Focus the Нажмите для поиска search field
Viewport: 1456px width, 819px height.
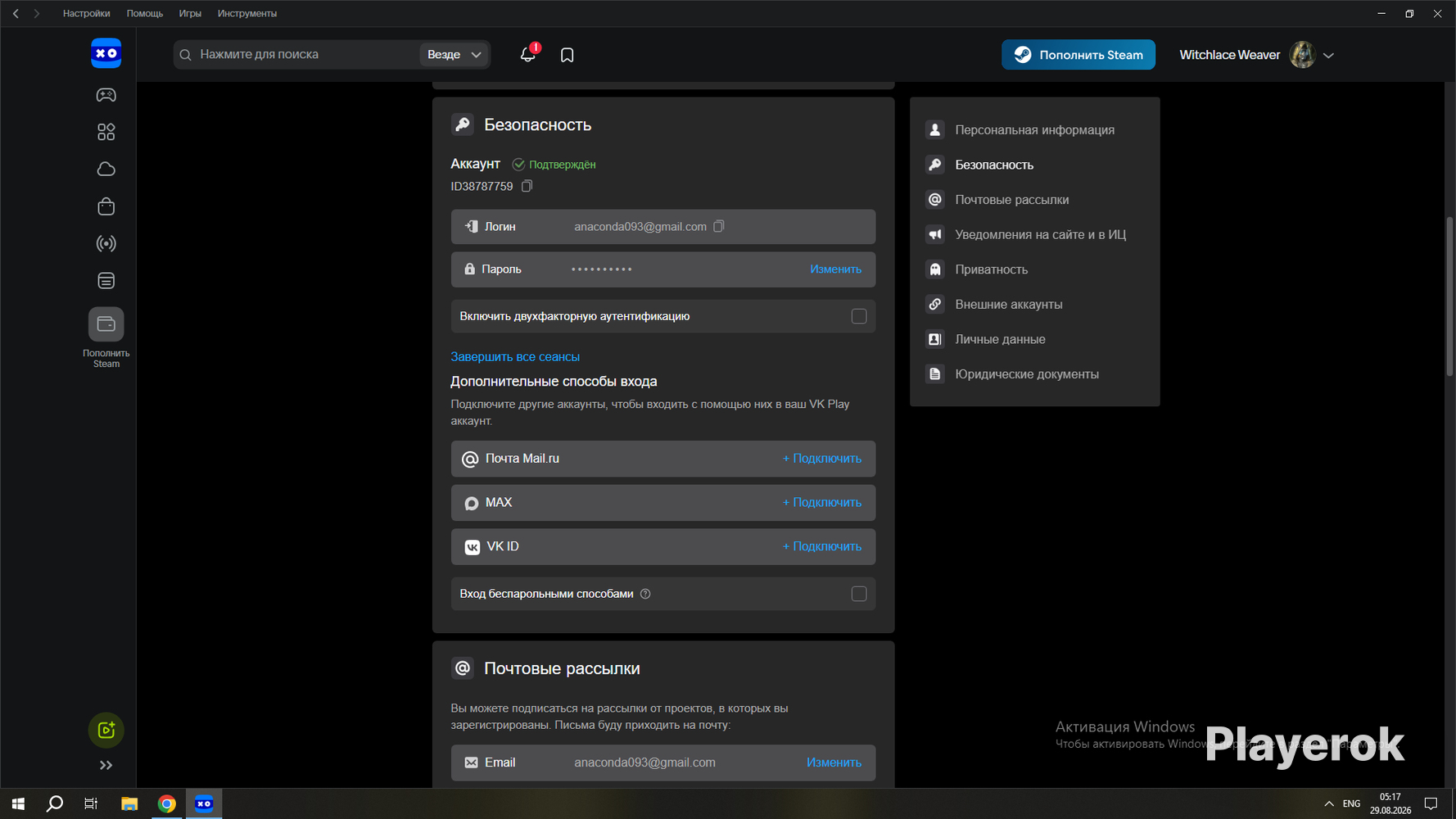296,55
